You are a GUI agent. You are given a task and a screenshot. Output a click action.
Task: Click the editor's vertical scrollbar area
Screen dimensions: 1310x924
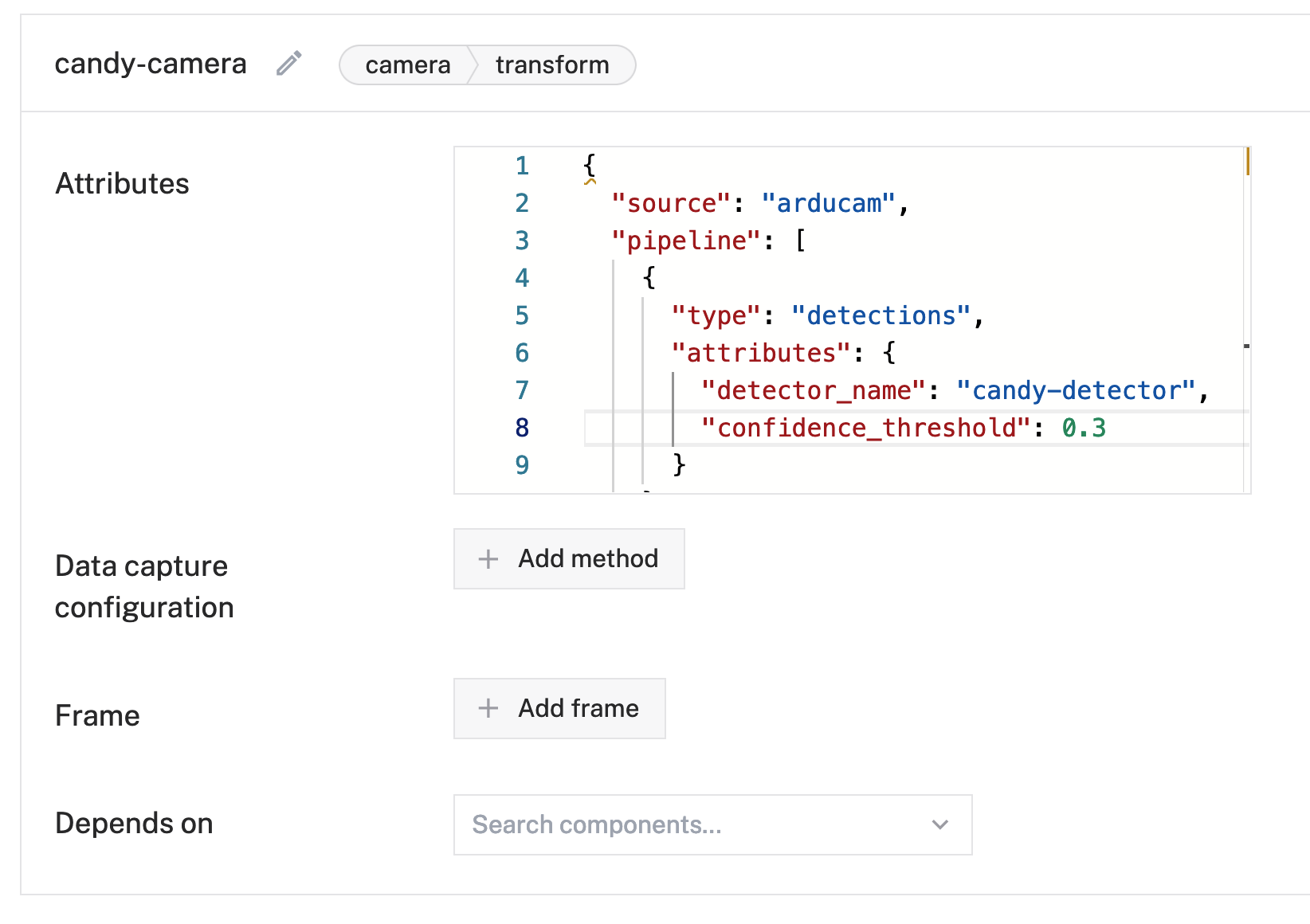pos(1246,319)
